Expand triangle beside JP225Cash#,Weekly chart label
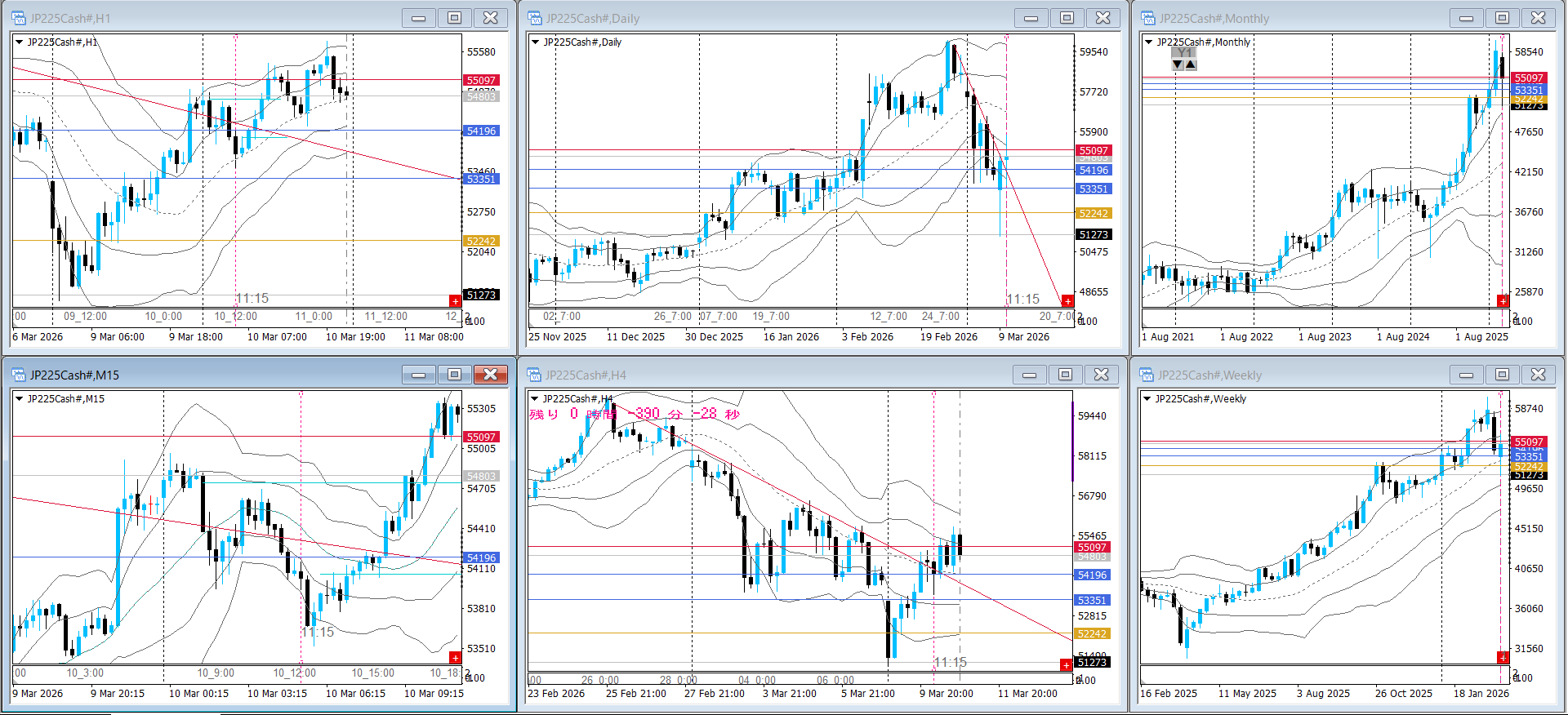The width and height of the screenshot is (1568, 715). pos(1147,399)
